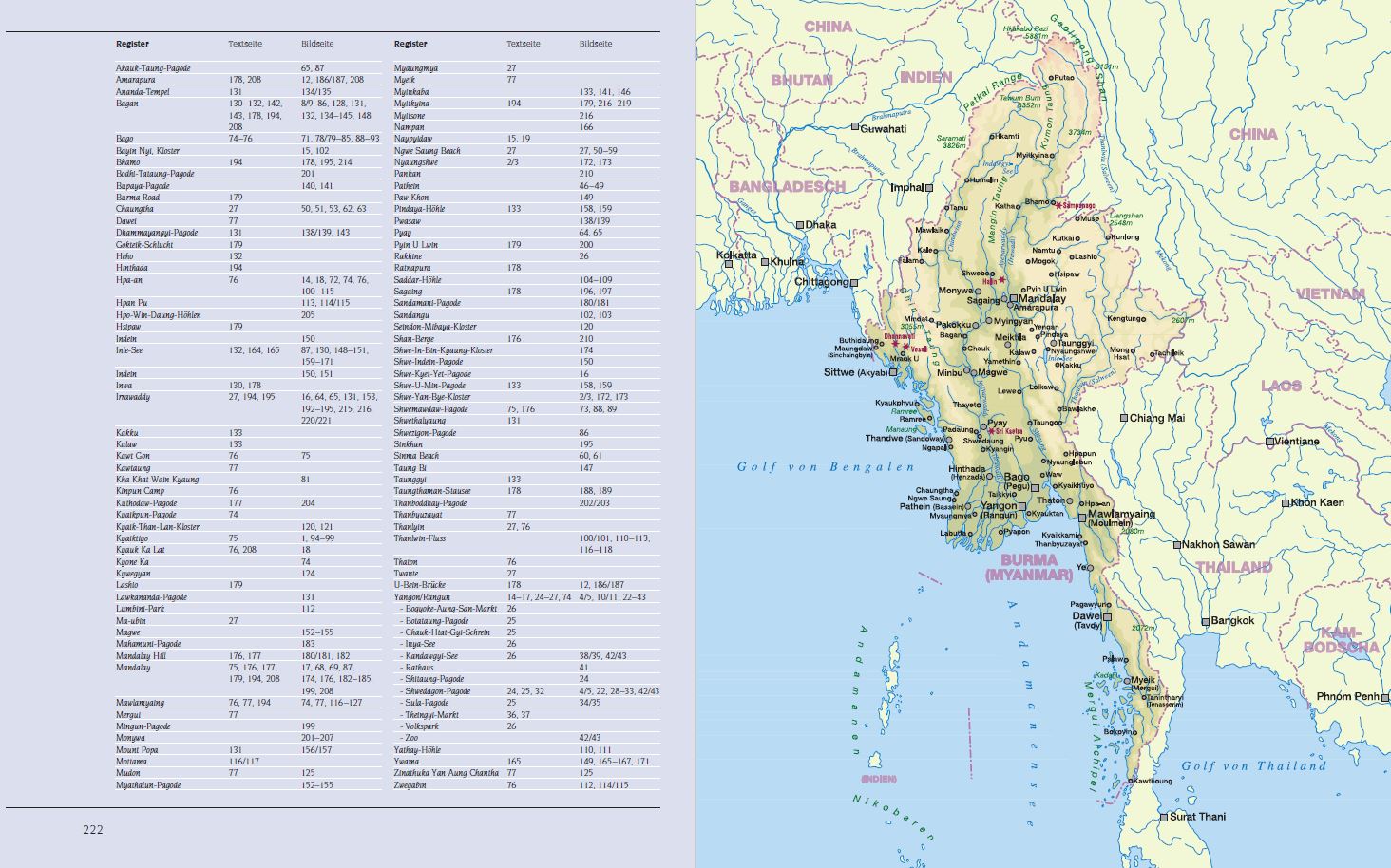Viewport: 1391px width, 868px height.
Task: Click the Guwahati city marker on the map
Action: coord(855,127)
